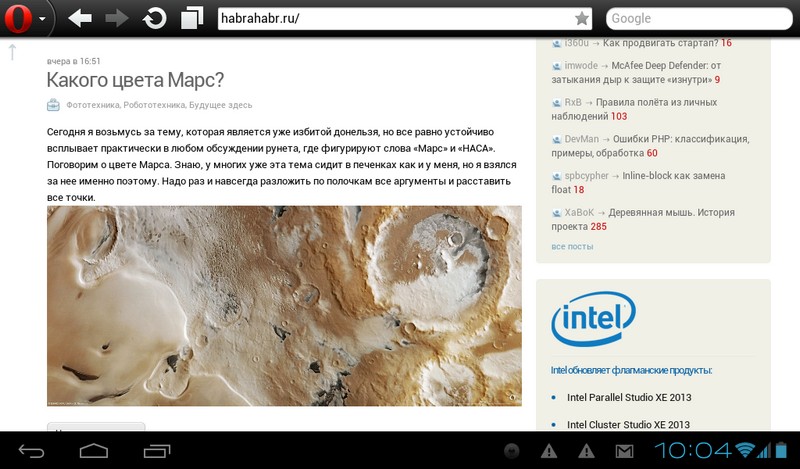Go back with the browser back arrow
The height and width of the screenshot is (469, 800).
tap(80, 18)
